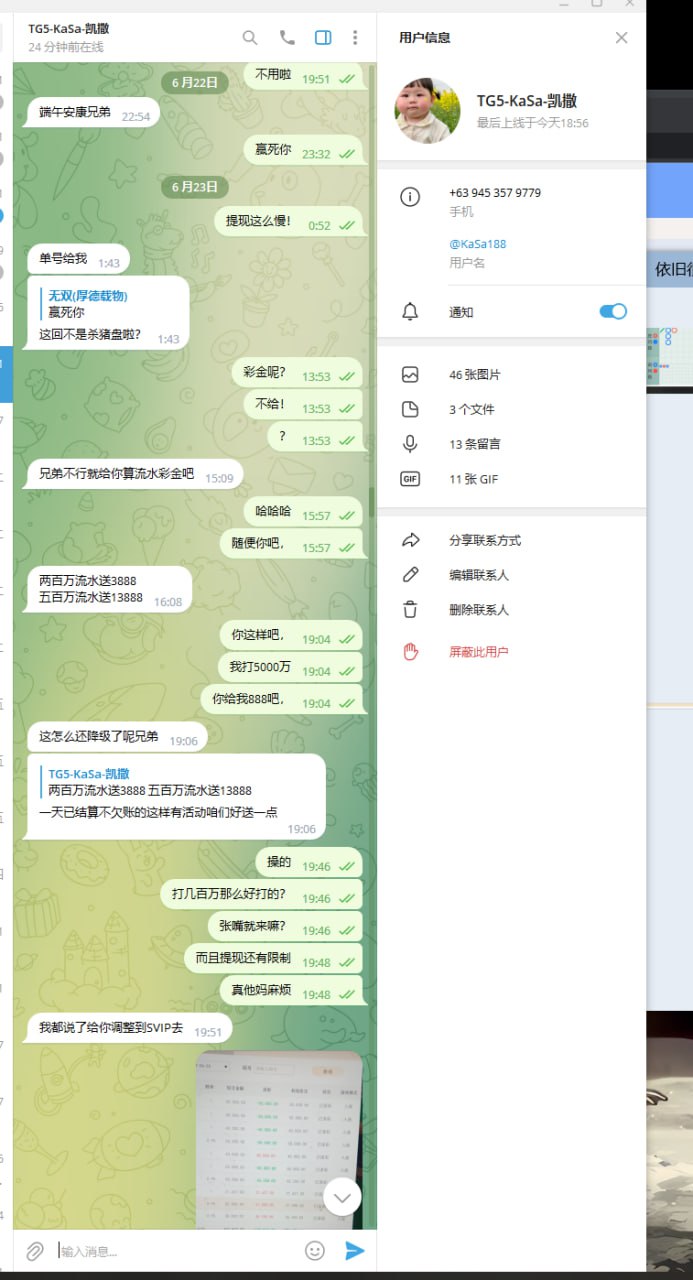Open TG5-KaSa profile avatar photo
The height and width of the screenshot is (1280, 693).
coord(428,111)
